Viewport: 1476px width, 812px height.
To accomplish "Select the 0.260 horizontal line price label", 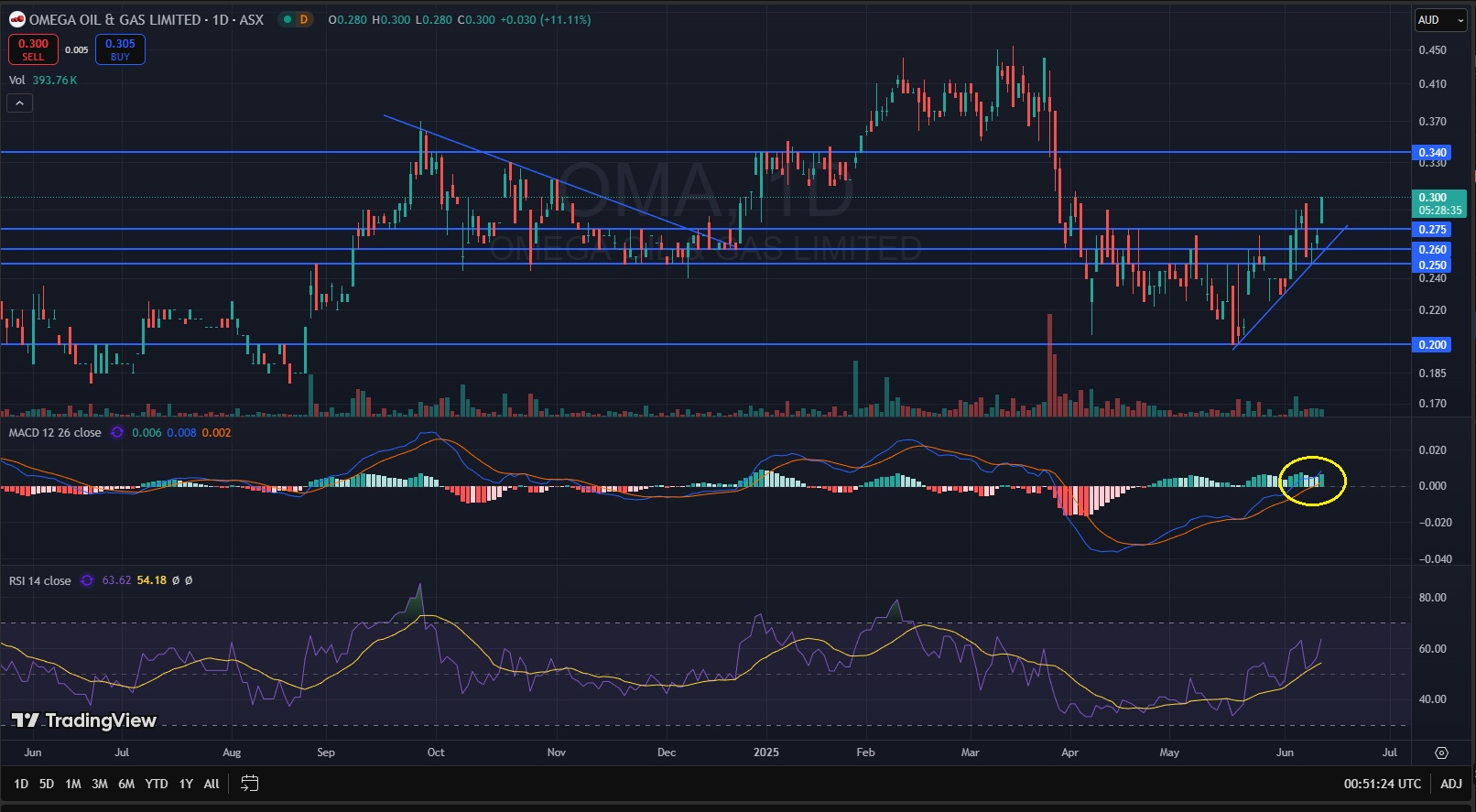I will pyautogui.click(x=1432, y=250).
